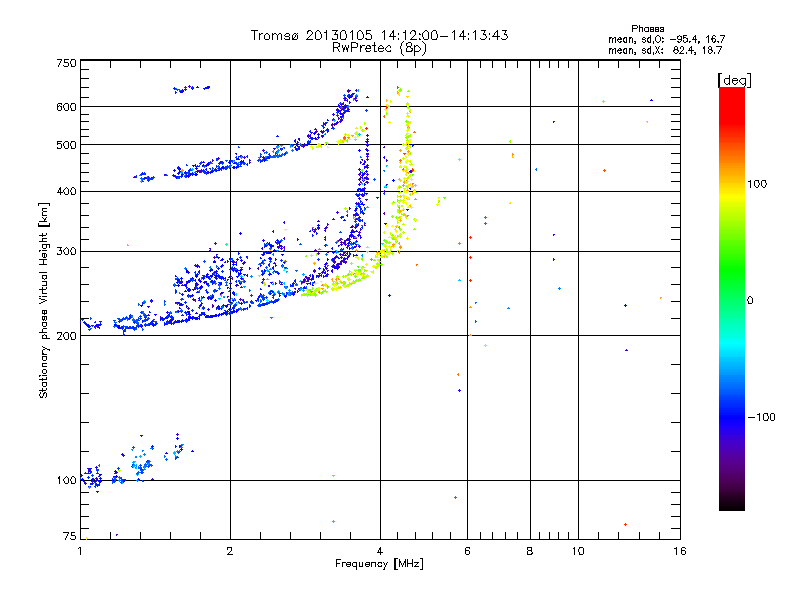Click the 'Phases' header label
The image size is (800, 600).
pos(647,29)
